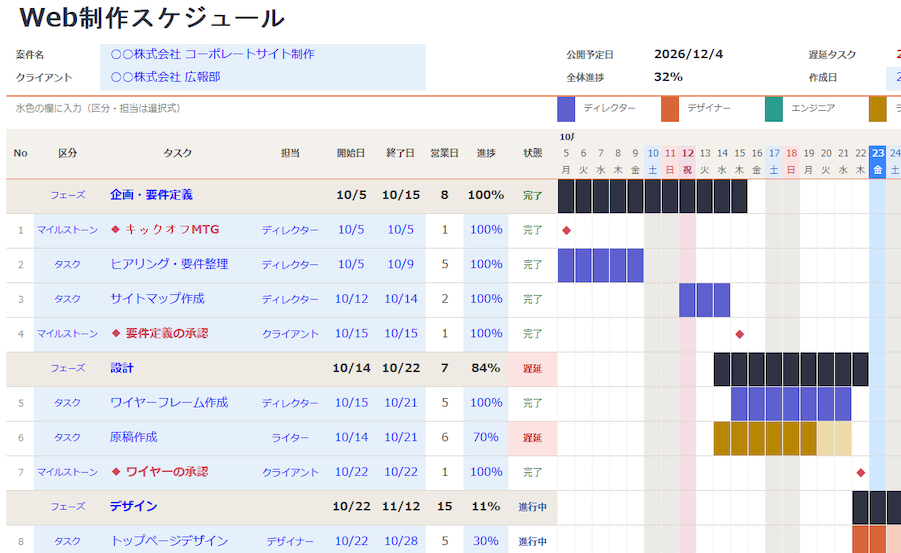Click the 区分 column header
This screenshot has width=901, height=553.
pos(67,153)
